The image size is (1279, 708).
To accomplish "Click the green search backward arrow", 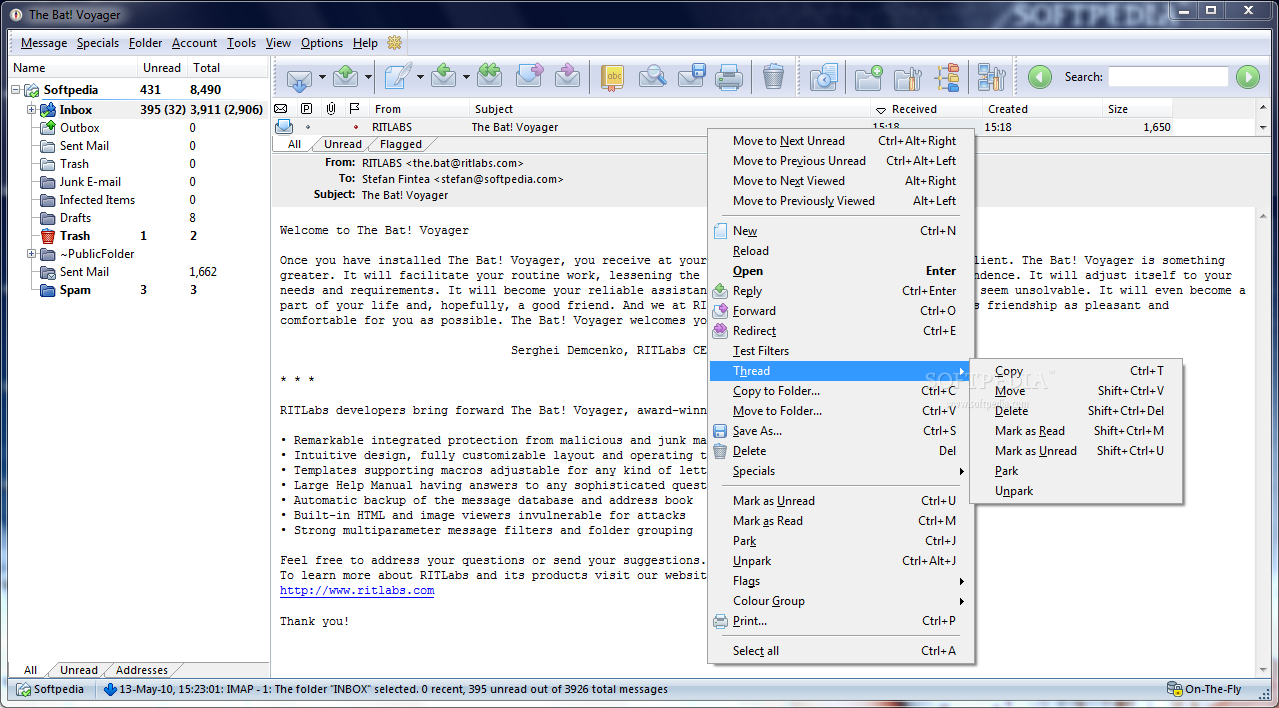I will pyautogui.click(x=1040, y=77).
